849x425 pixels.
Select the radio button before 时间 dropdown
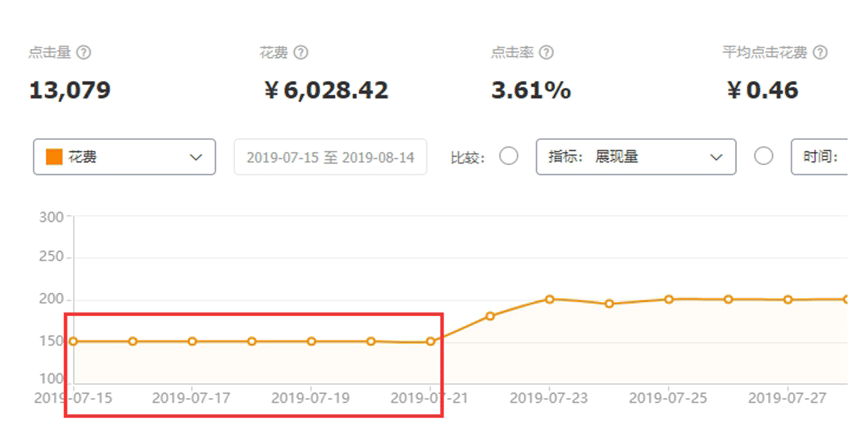pyautogui.click(x=764, y=156)
